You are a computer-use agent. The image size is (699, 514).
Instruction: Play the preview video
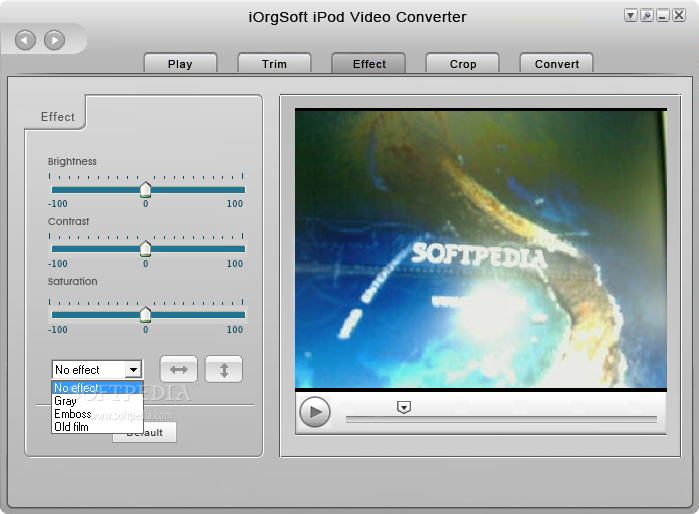(315, 412)
